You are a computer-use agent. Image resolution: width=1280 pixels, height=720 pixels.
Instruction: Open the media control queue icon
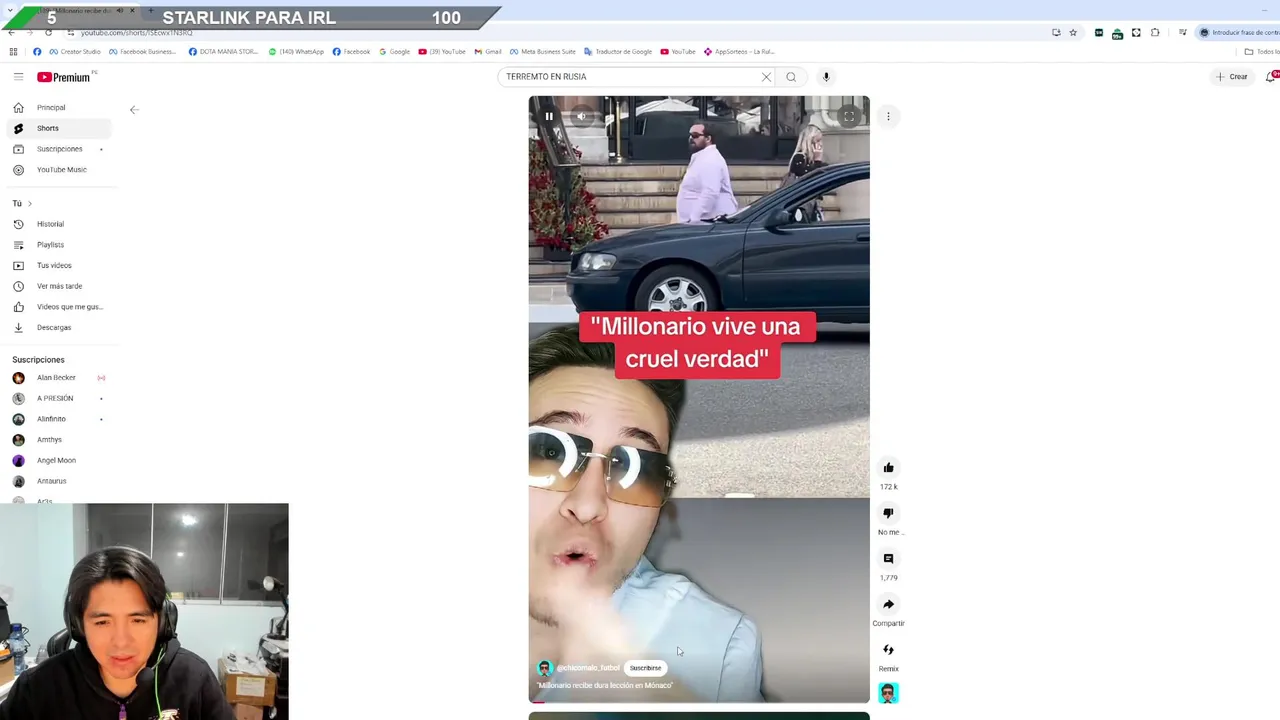1182,33
